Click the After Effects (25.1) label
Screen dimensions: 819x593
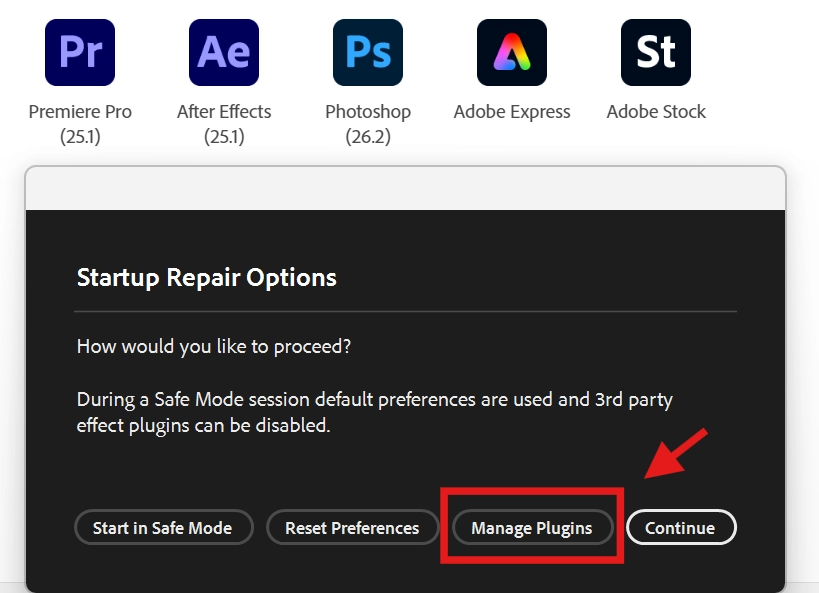(224, 124)
